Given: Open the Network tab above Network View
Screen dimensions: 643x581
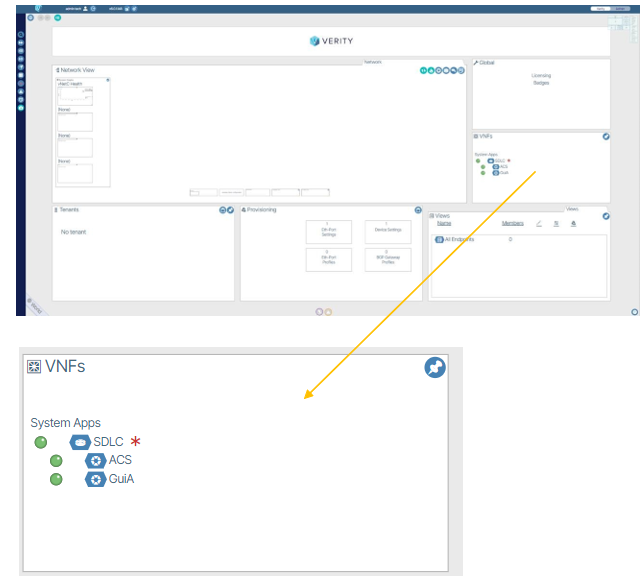Looking at the screenshot, I should (372, 62).
